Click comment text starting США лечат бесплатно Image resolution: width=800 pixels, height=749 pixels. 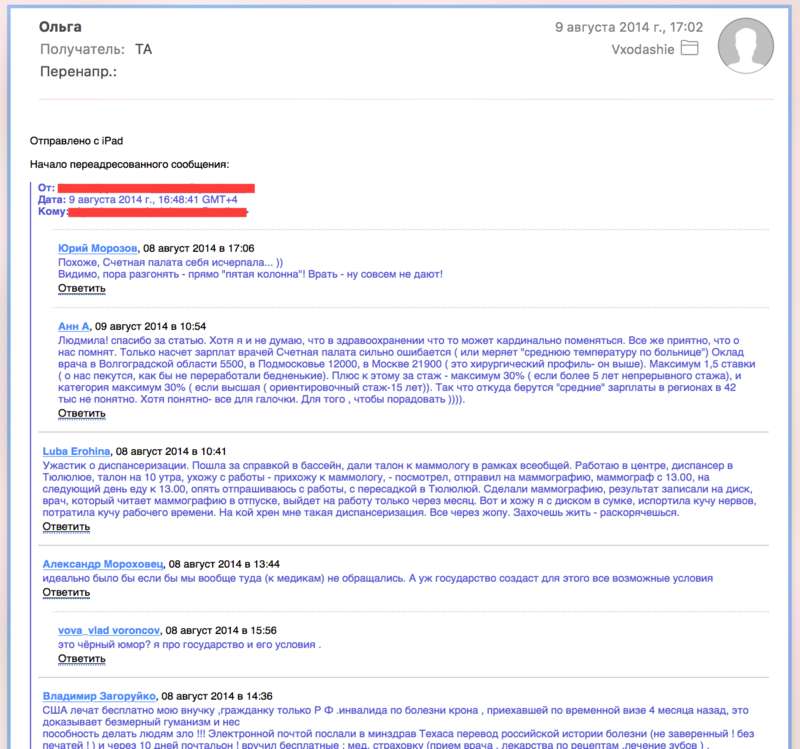coord(399,728)
